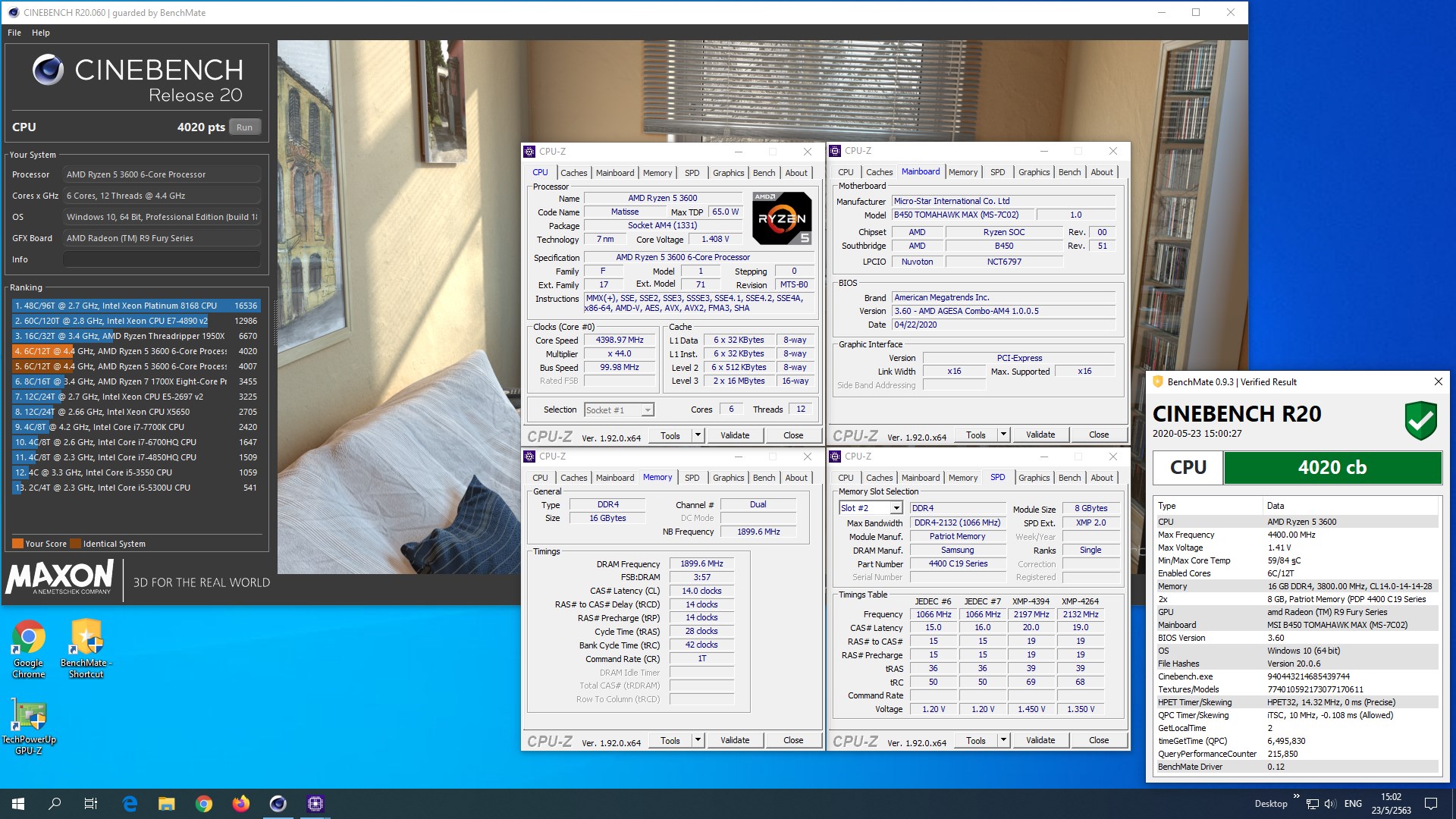Screen dimensions: 1456x819
Task: Click Desktop toolbar label in taskbar
Action: click(1271, 804)
